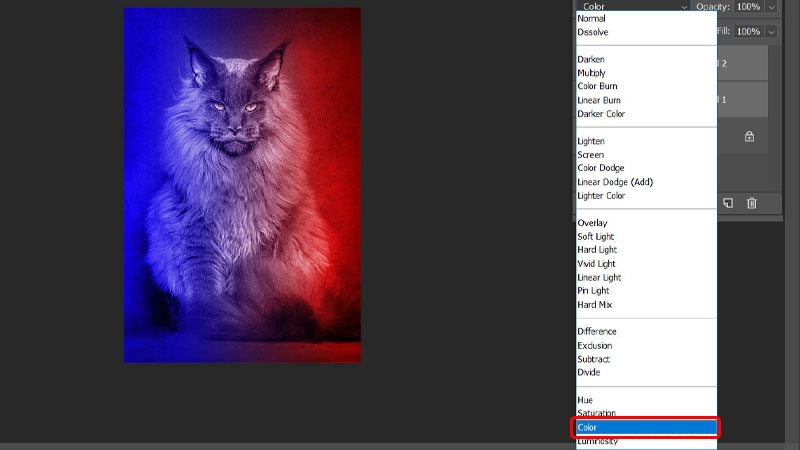Select the layer row ending in 1
Viewport: 800px width, 450px height.
[x=742, y=99]
